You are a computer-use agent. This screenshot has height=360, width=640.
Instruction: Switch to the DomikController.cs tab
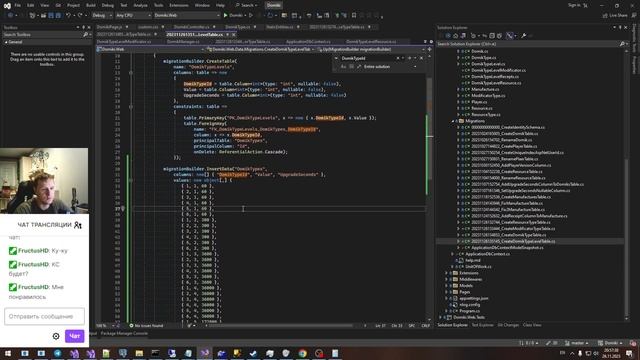point(191,27)
